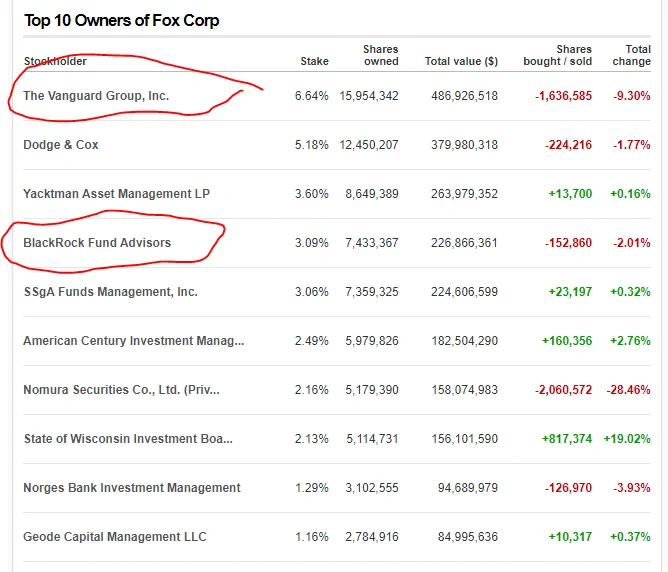Click total value 486,926,518
The height and width of the screenshot is (572, 668).
[x=464, y=96]
